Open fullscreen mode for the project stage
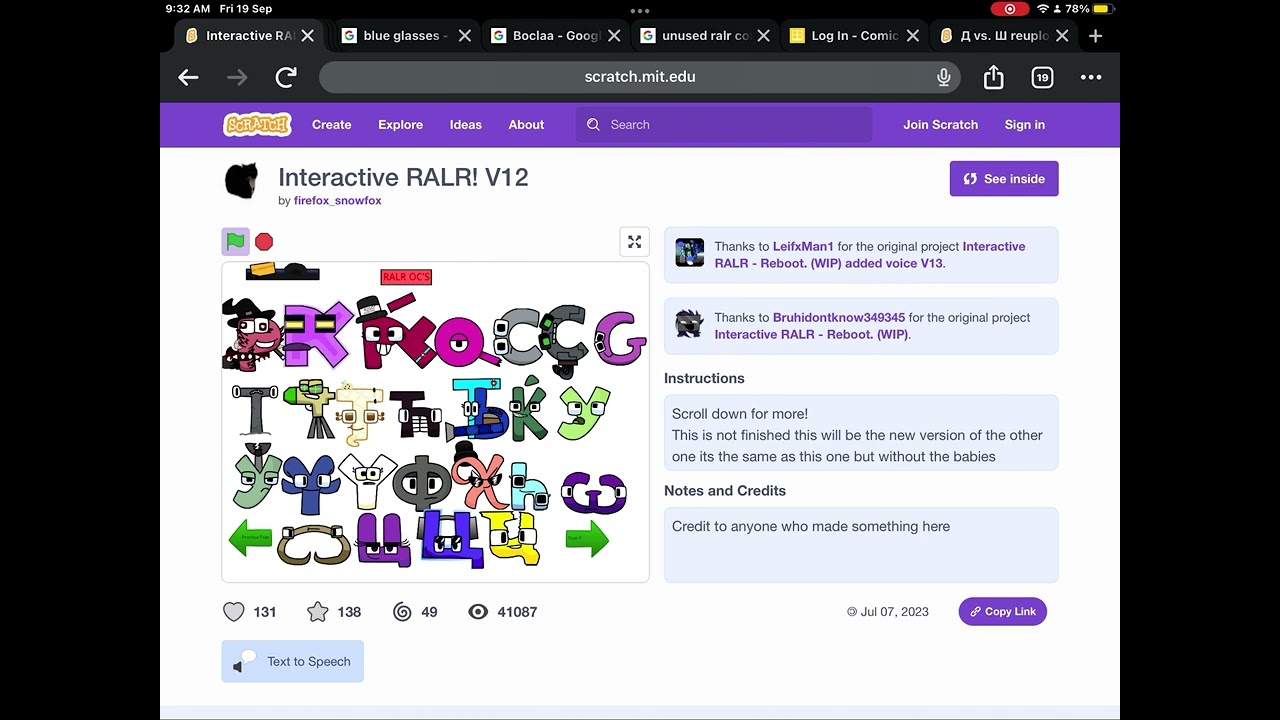 click(x=634, y=241)
